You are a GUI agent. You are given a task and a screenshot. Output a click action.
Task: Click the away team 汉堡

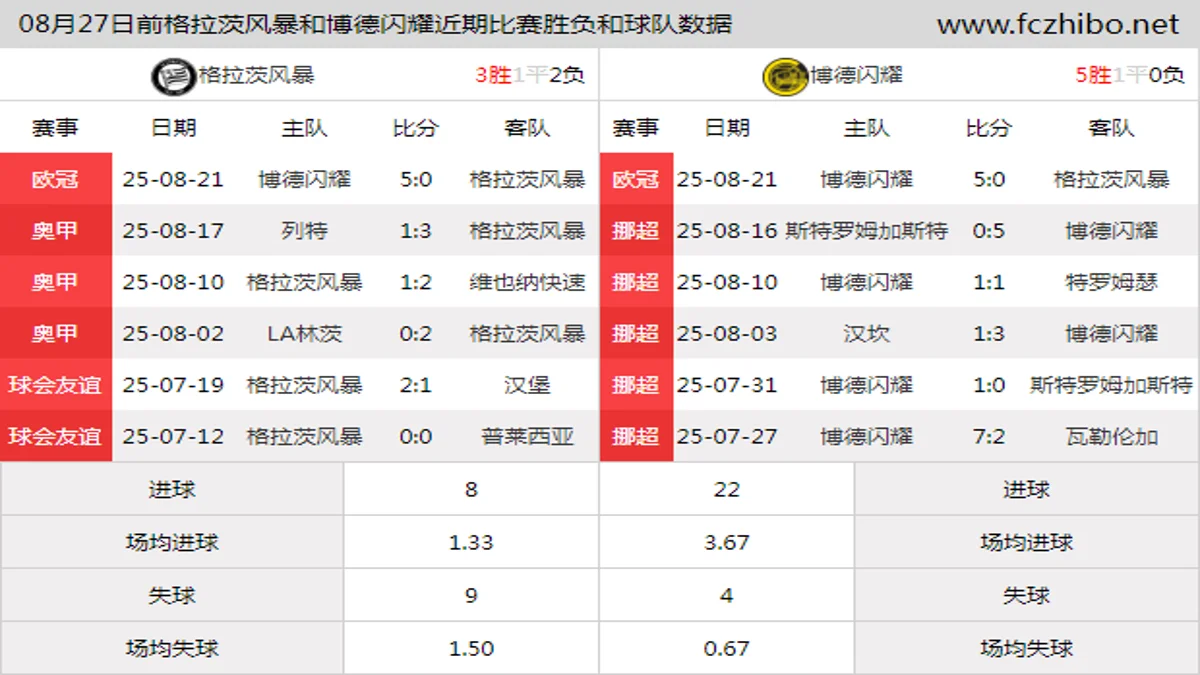coord(527,385)
